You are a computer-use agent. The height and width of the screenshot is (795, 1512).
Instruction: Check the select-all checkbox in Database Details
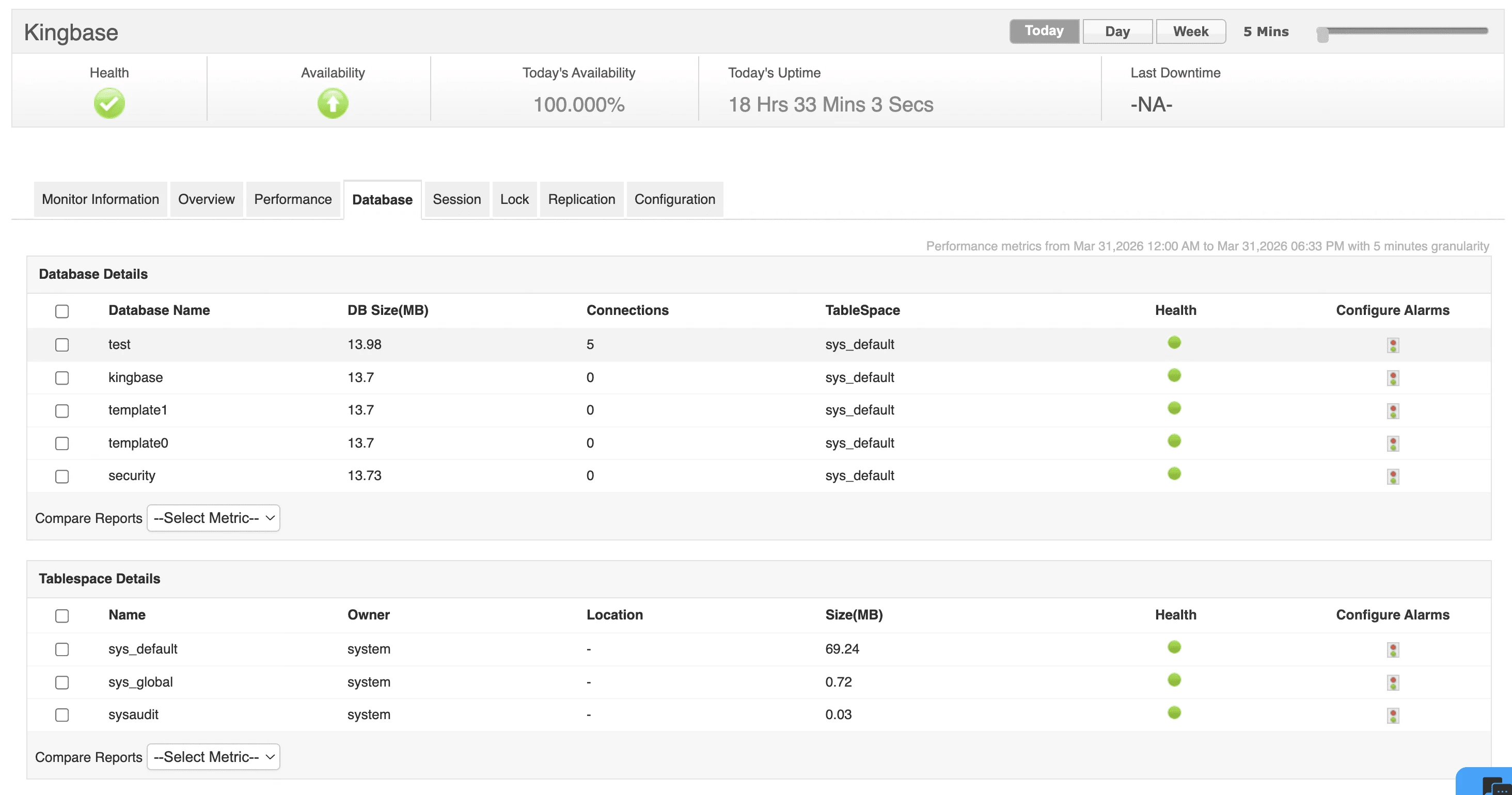click(x=61, y=311)
